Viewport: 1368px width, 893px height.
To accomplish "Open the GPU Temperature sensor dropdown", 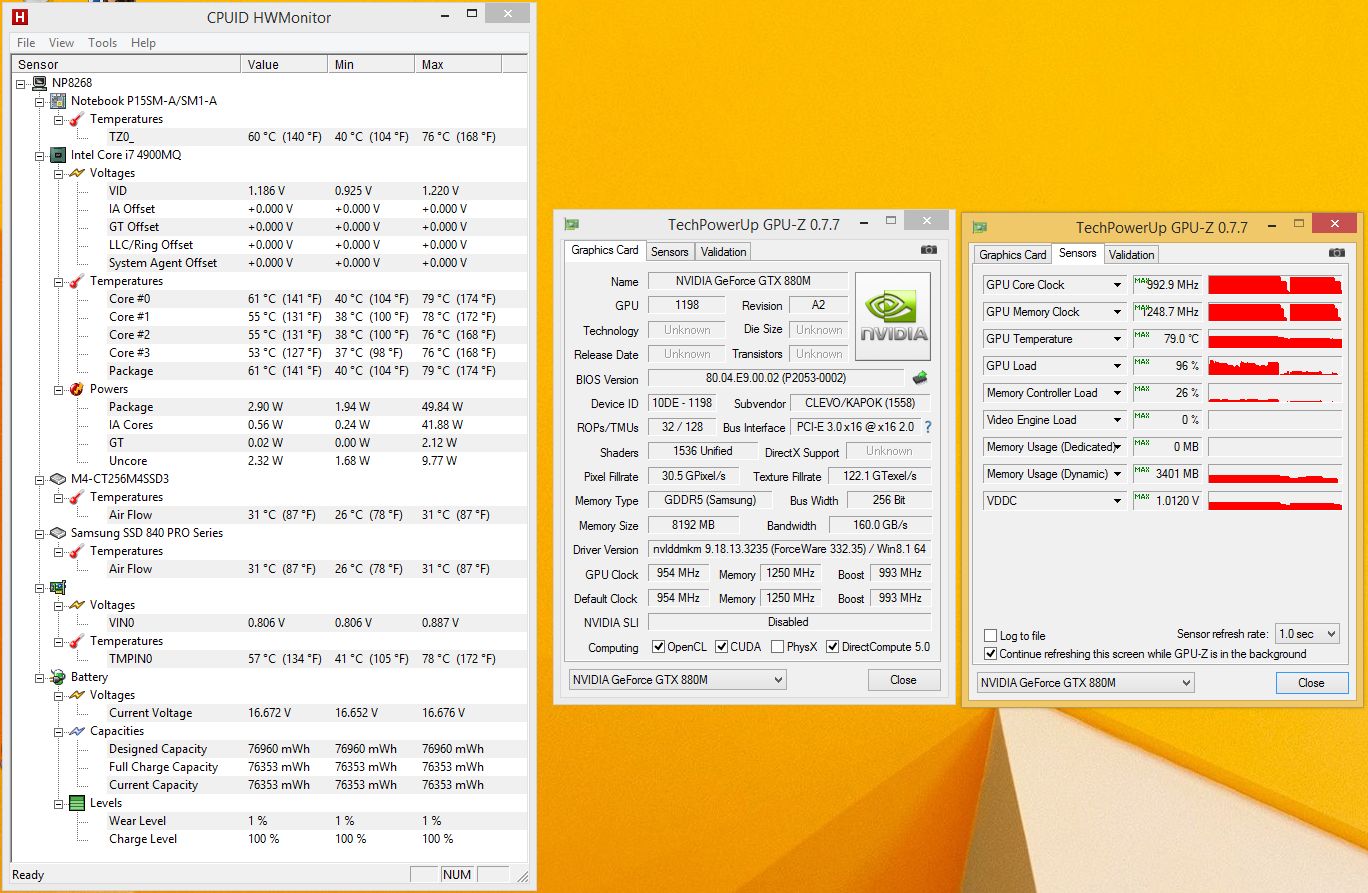I will coord(1117,339).
